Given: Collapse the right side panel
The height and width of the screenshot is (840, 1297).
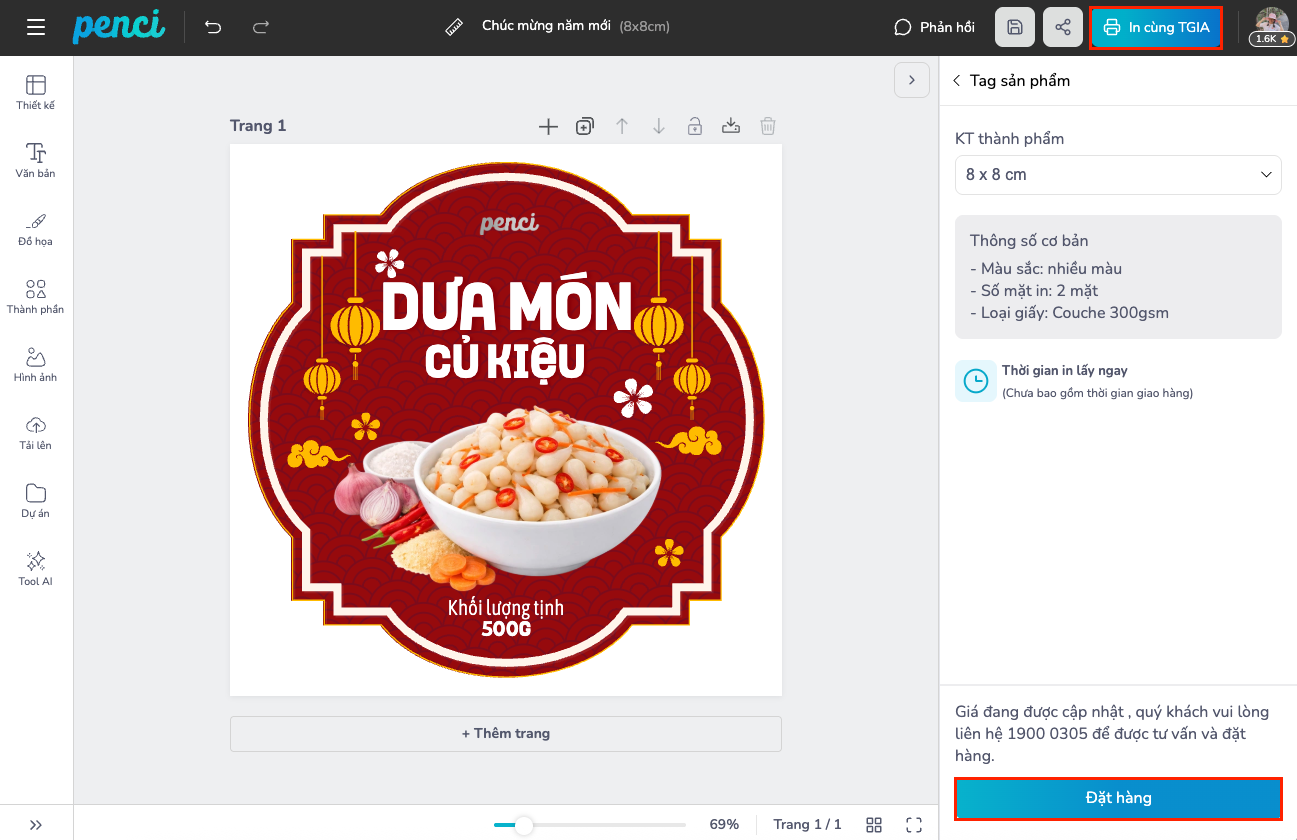Looking at the screenshot, I should [x=911, y=80].
